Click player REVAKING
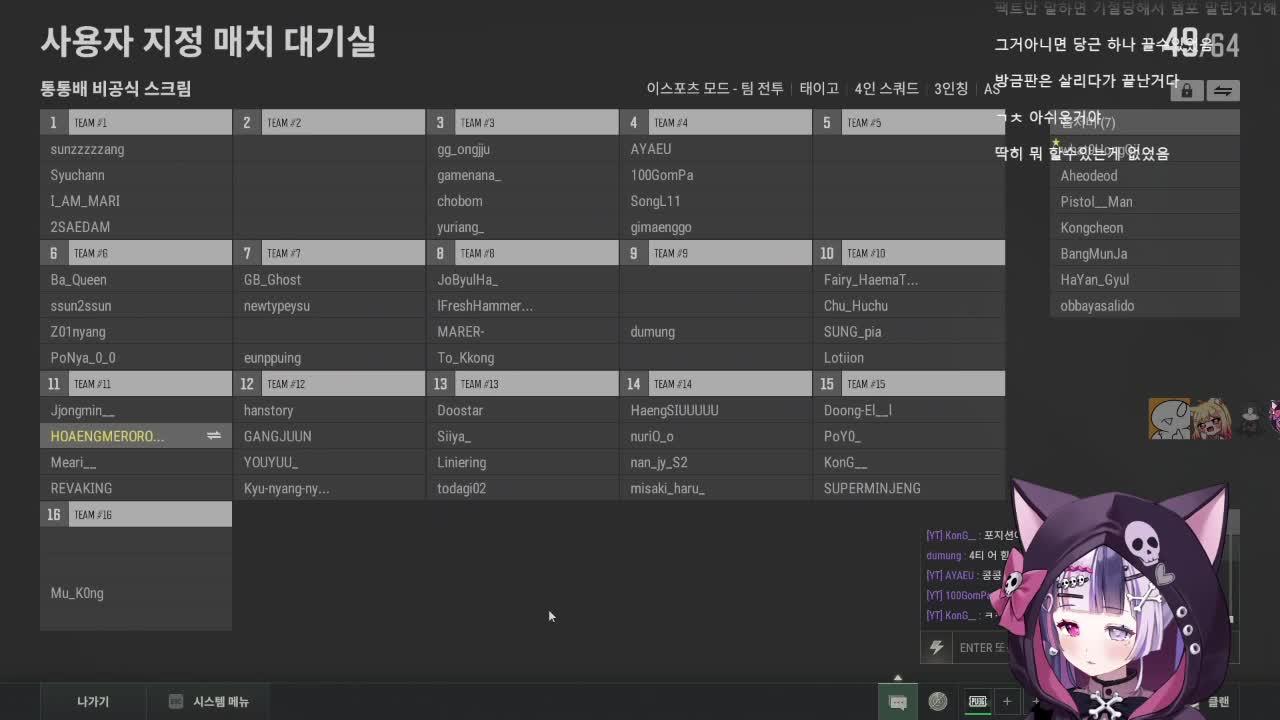 tap(81, 488)
